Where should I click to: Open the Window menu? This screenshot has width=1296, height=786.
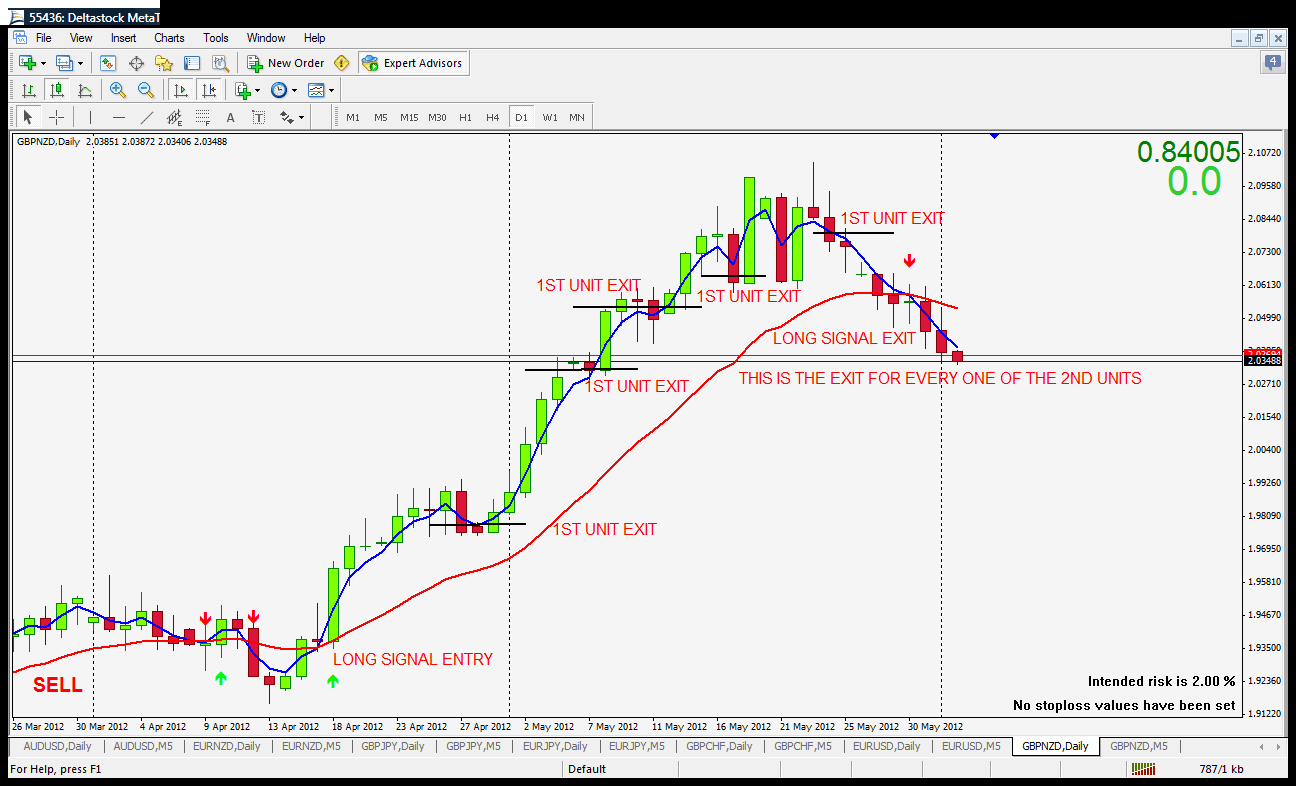(x=266, y=38)
